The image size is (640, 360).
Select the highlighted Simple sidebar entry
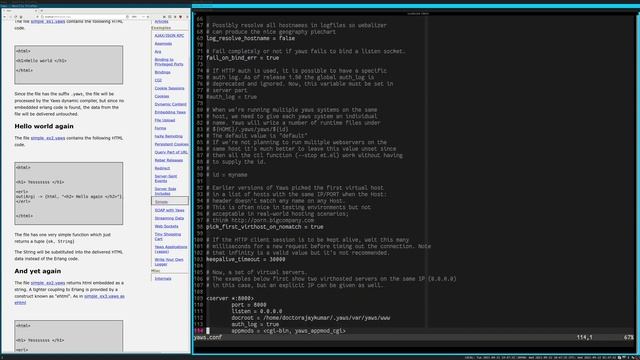170,201
